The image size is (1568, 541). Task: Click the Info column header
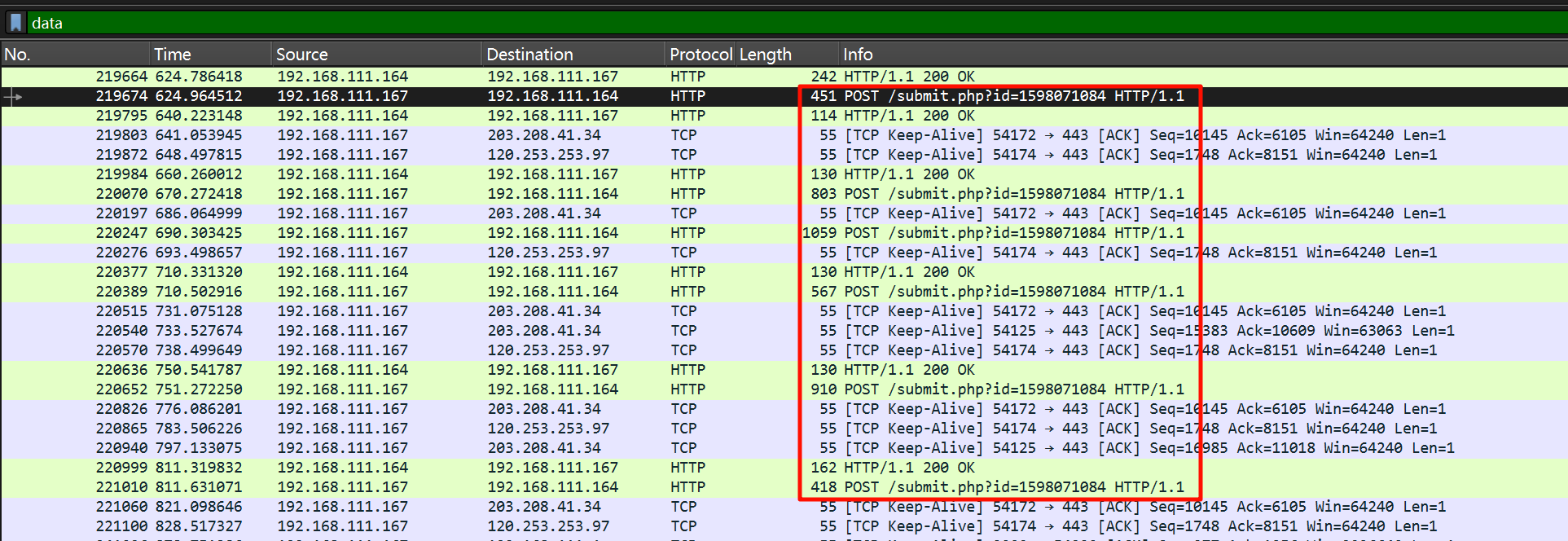pos(1140,55)
